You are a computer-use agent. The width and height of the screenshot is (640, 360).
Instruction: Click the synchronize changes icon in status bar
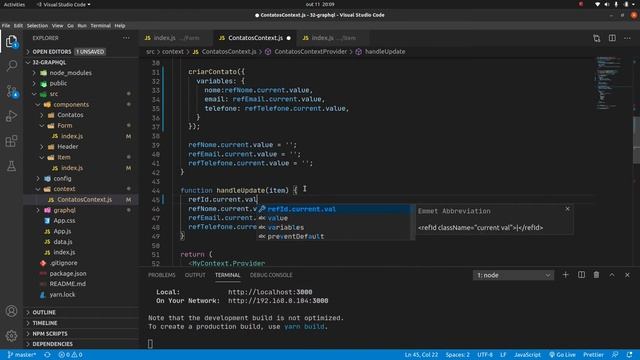point(47,355)
